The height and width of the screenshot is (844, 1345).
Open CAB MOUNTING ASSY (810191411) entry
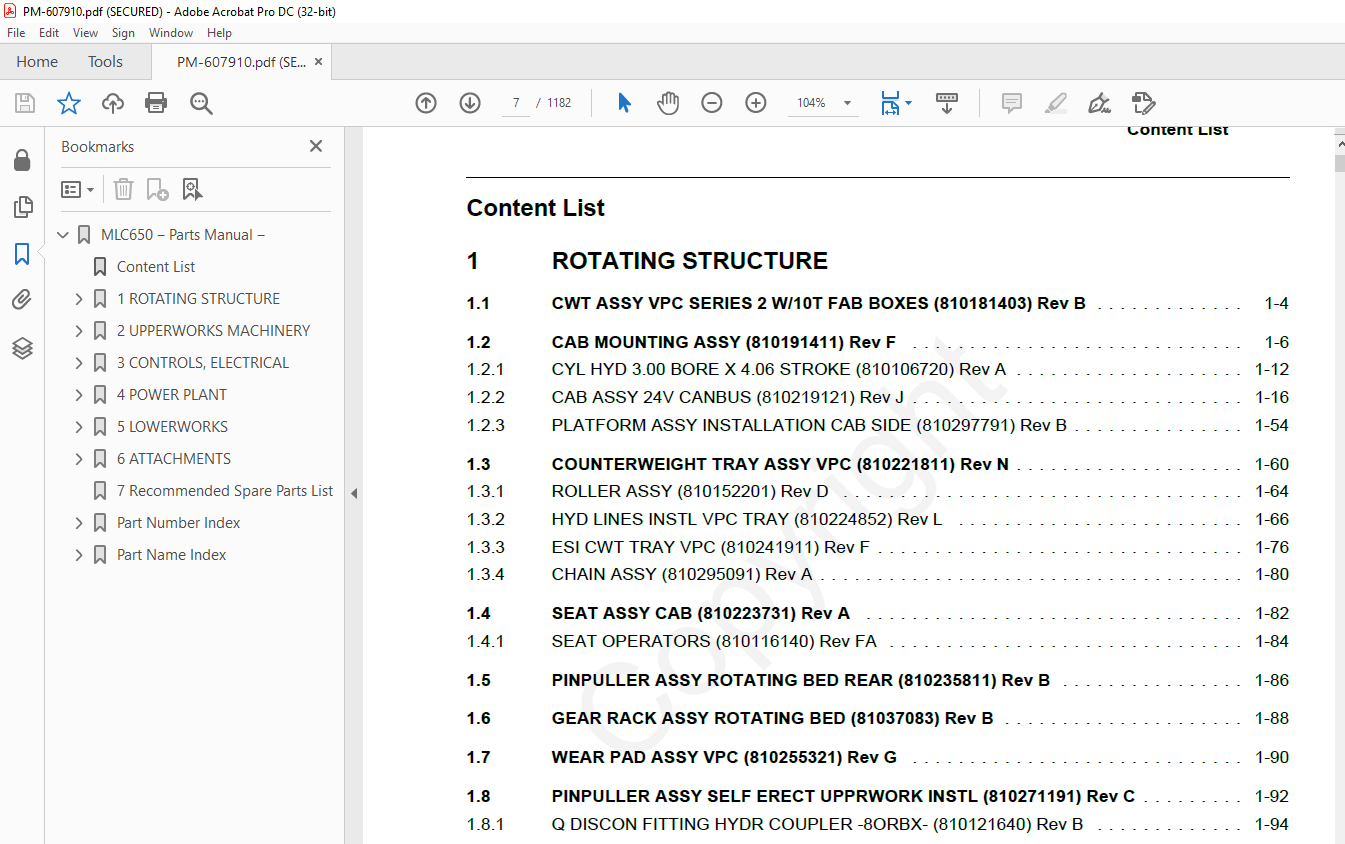coord(723,342)
